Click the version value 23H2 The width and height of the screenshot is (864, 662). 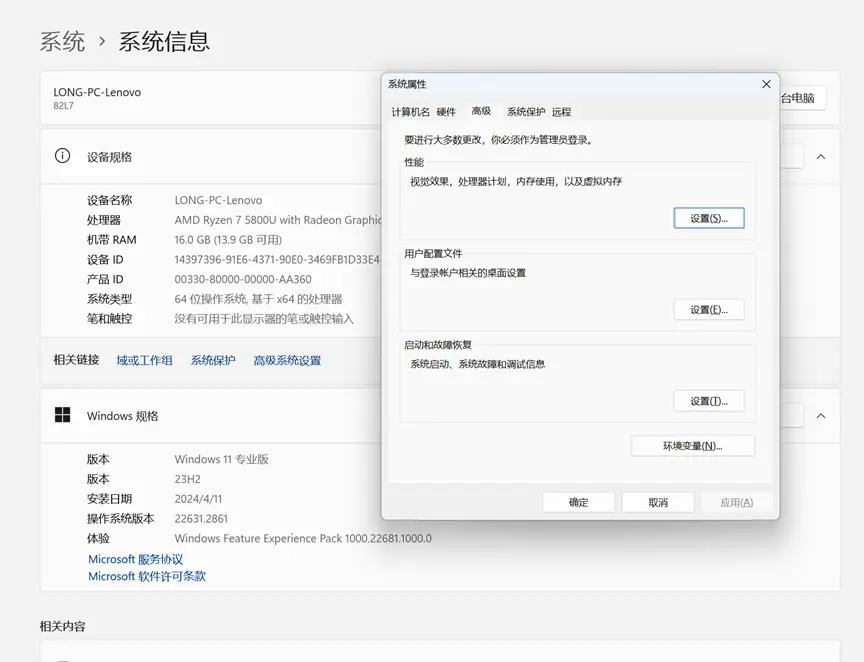pos(187,479)
